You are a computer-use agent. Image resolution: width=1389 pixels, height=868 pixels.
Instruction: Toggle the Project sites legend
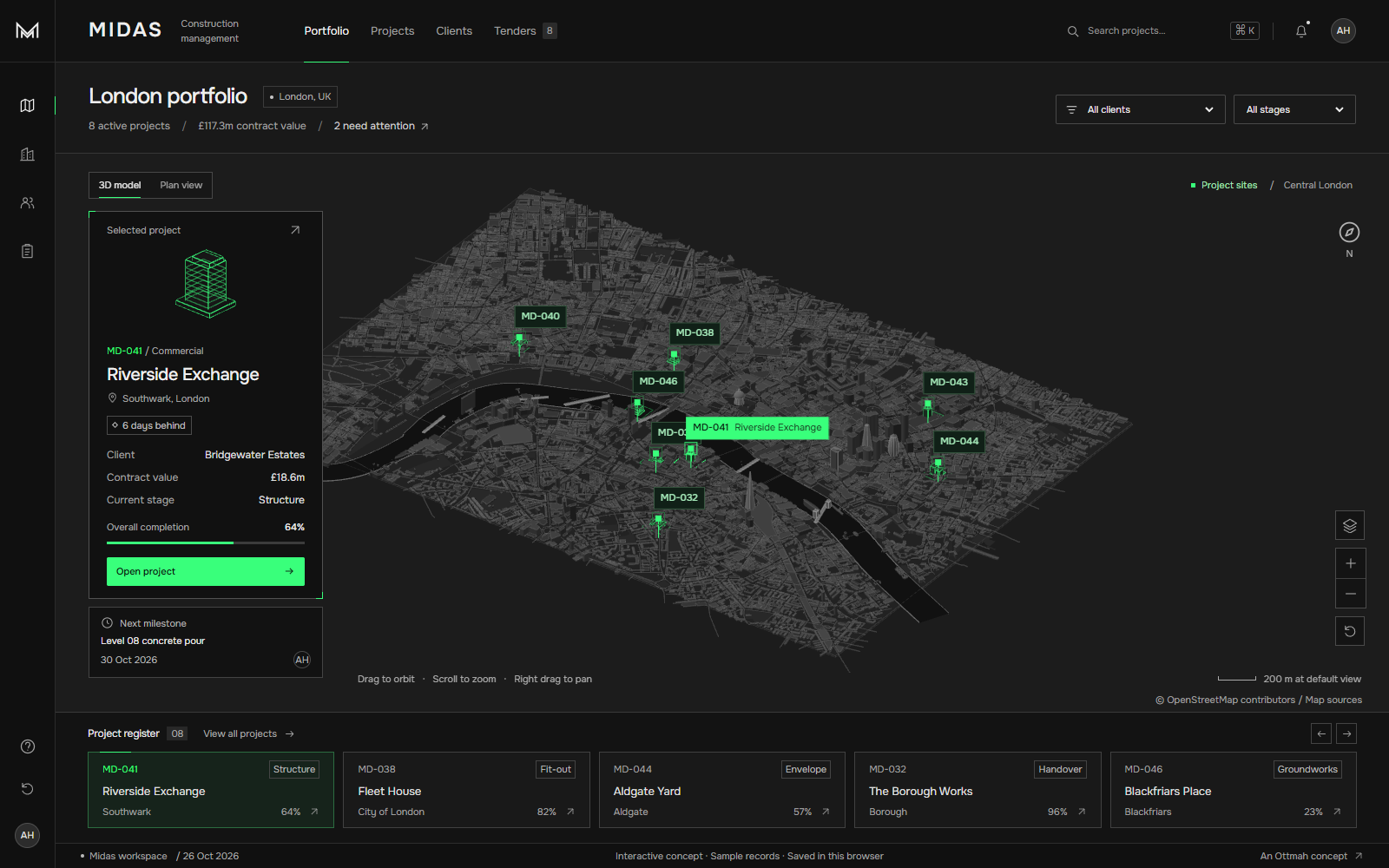coord(1224,185)
